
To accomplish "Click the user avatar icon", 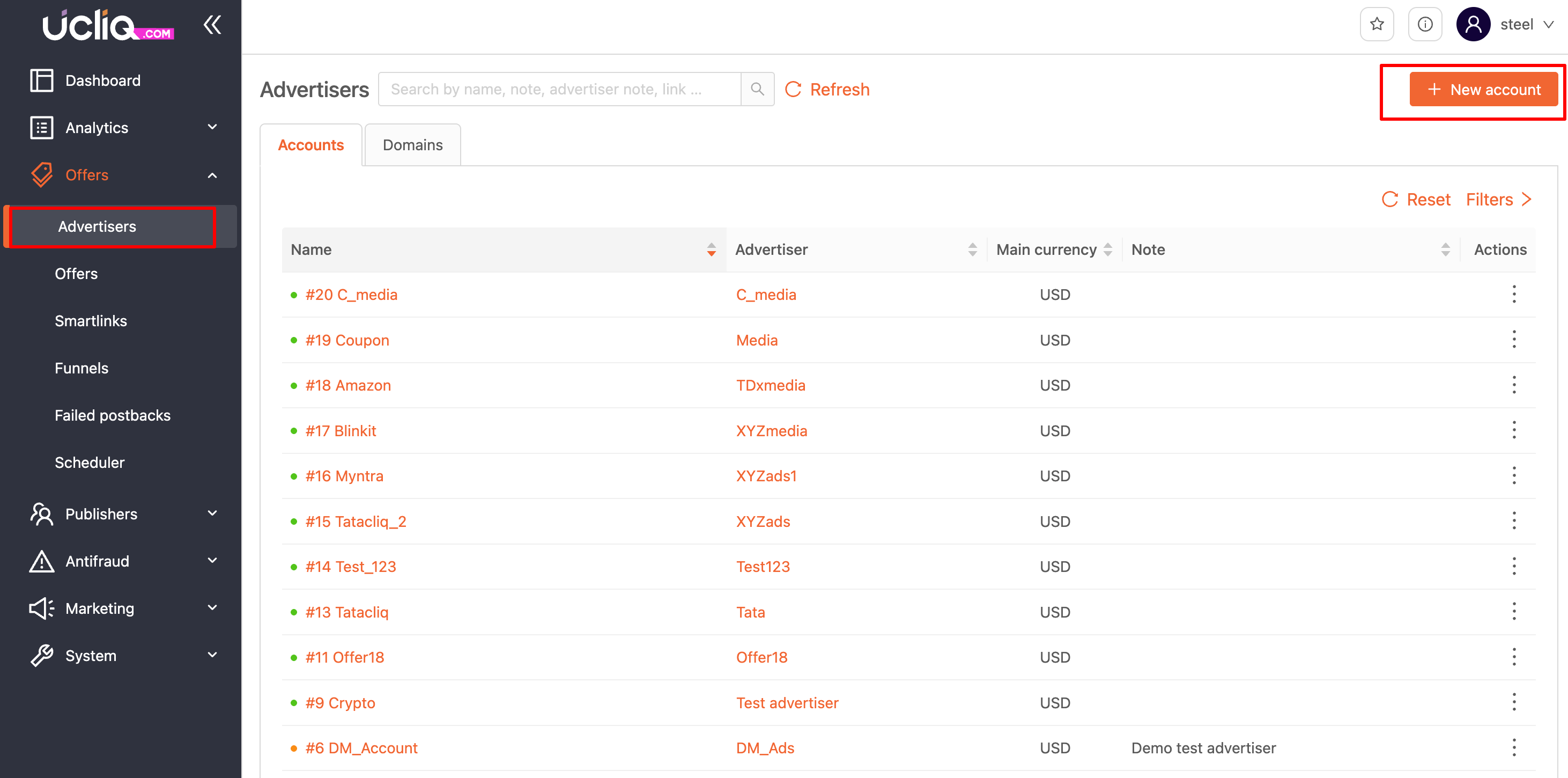I will point(1473,24).
